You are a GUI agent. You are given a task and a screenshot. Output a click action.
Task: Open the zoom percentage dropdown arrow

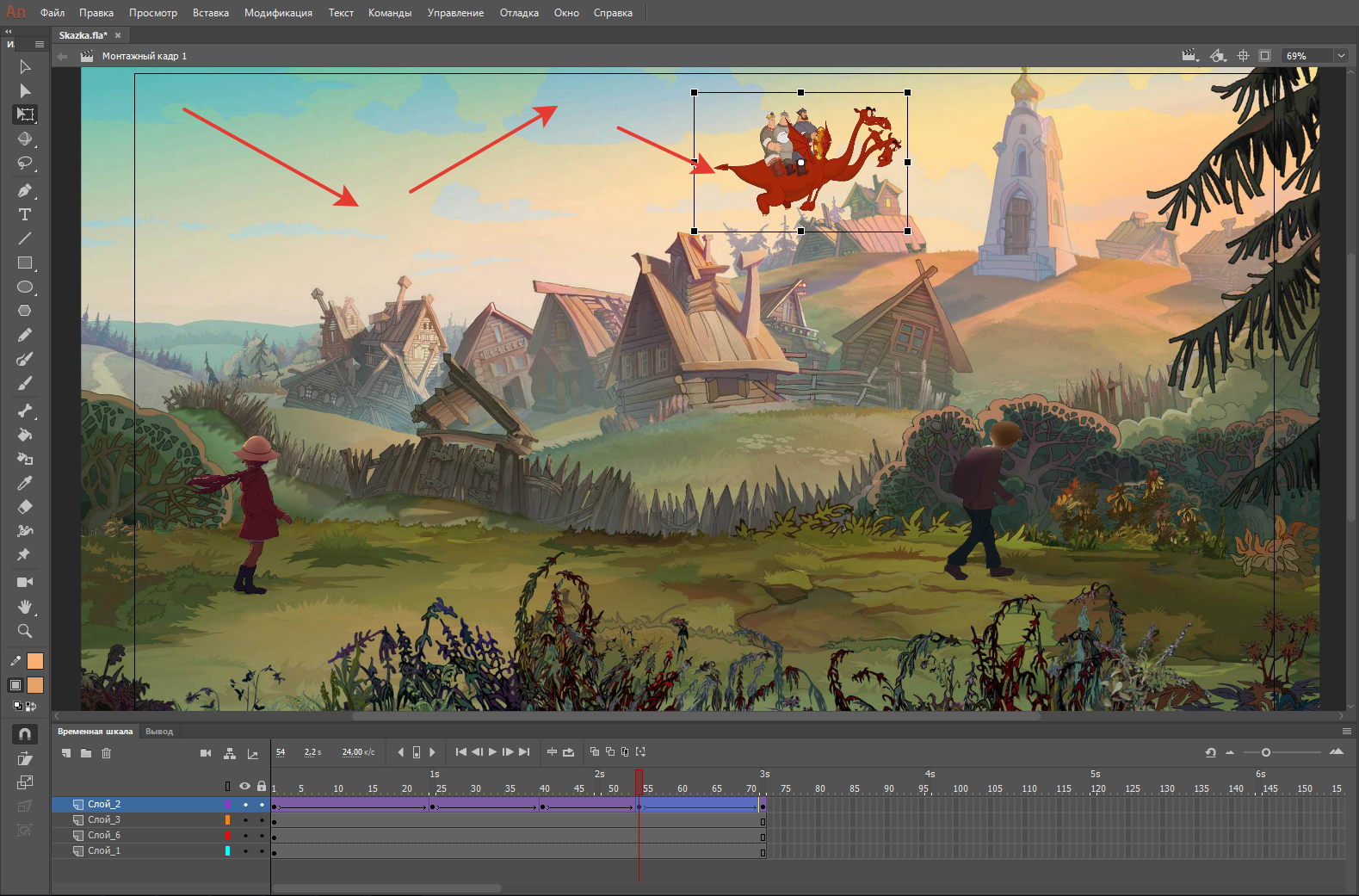1340,56
